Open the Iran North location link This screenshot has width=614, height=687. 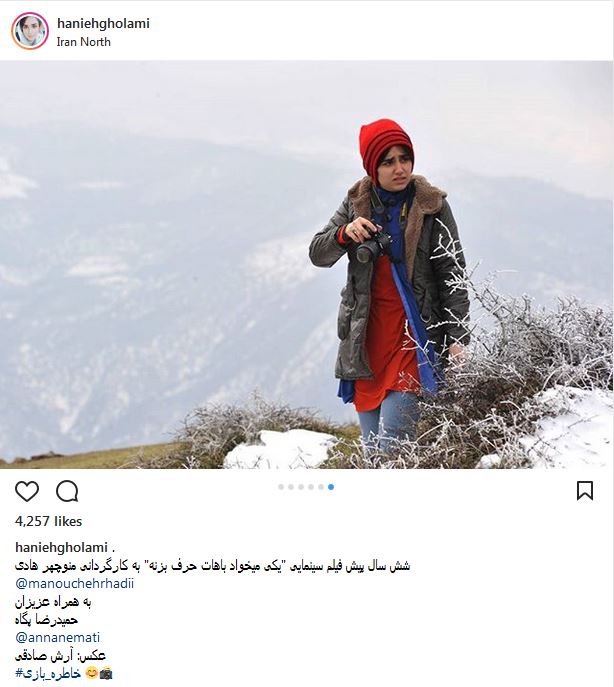(83, 42)
